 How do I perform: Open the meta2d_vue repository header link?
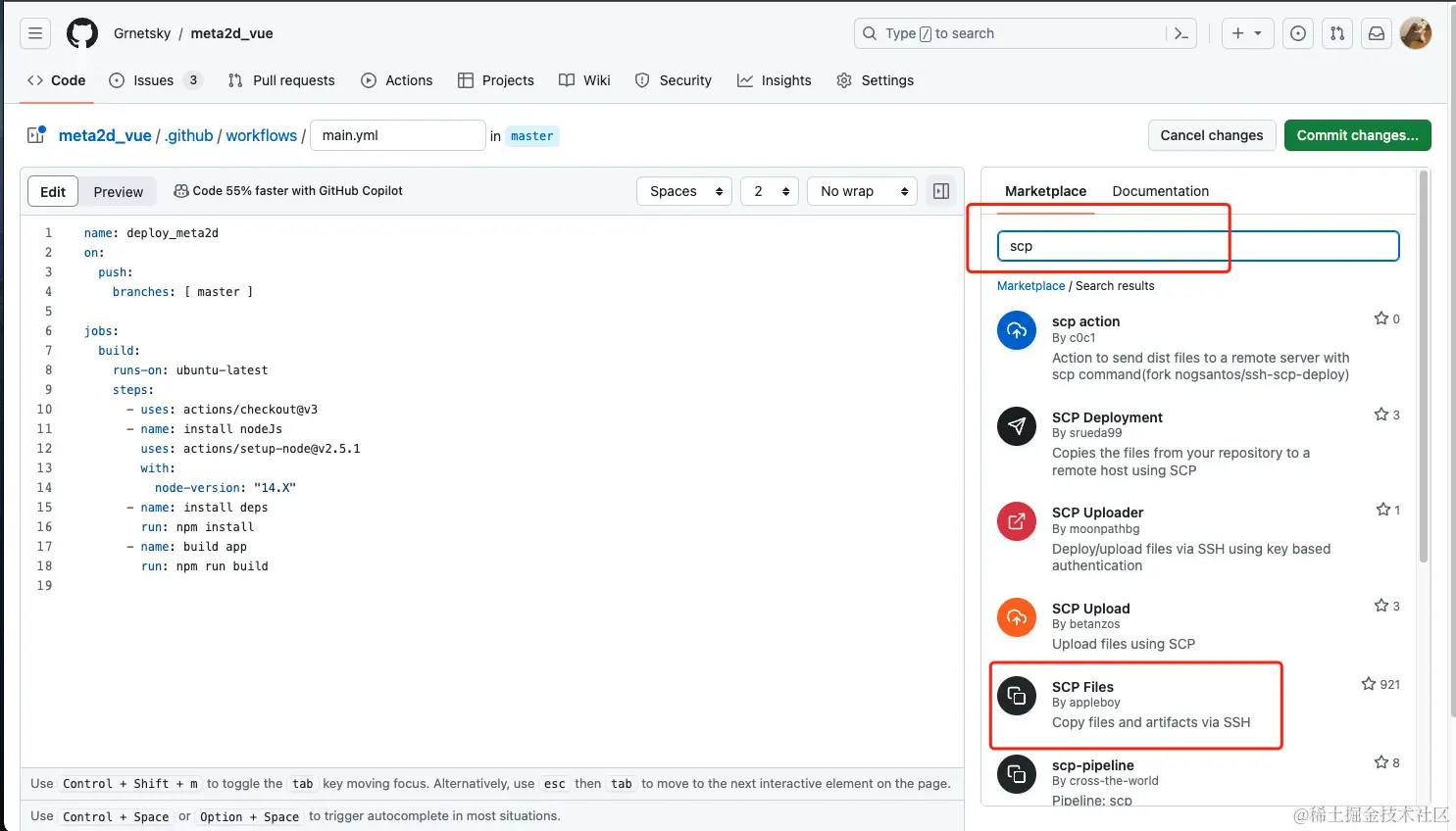[231, 33]
